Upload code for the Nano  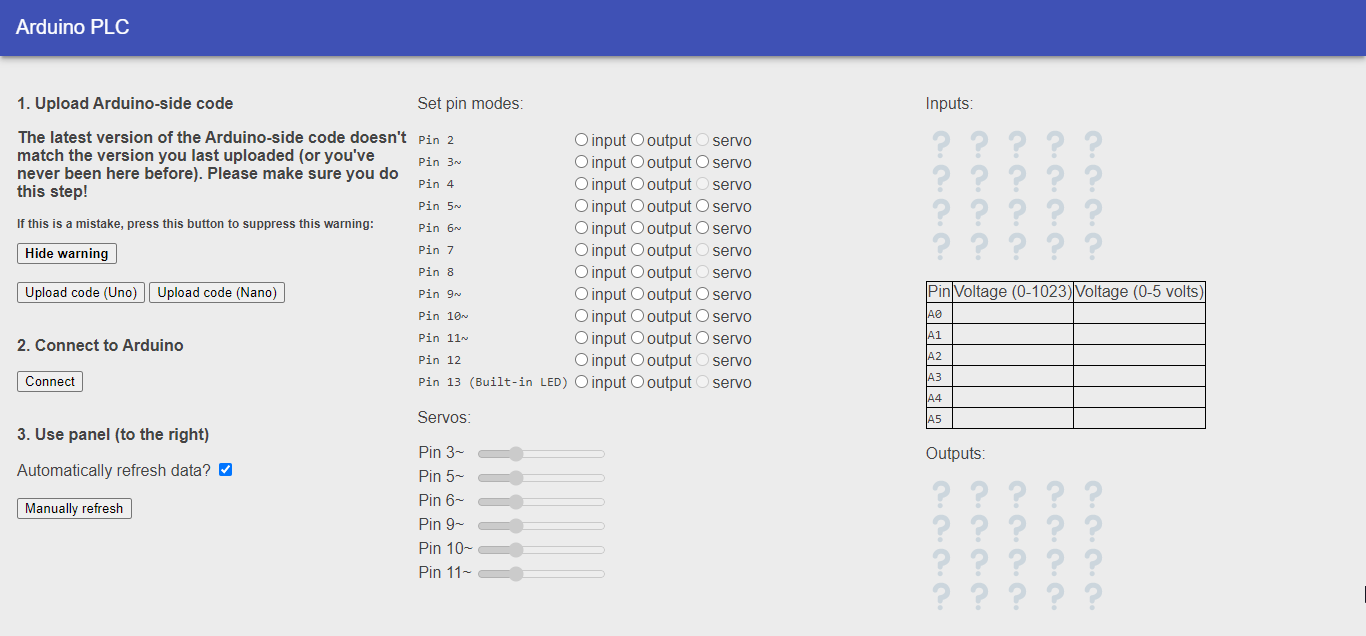217,293
